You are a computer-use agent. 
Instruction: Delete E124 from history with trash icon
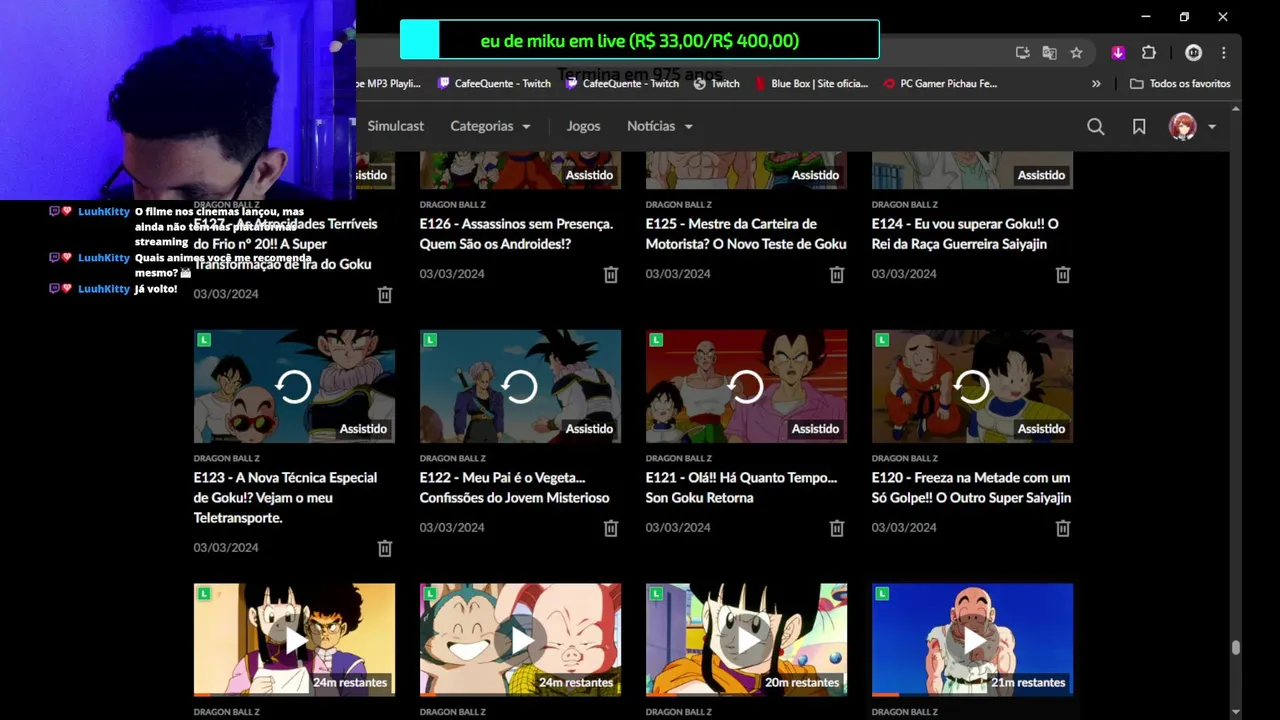pyautogui.click(x=1063, y=274)
